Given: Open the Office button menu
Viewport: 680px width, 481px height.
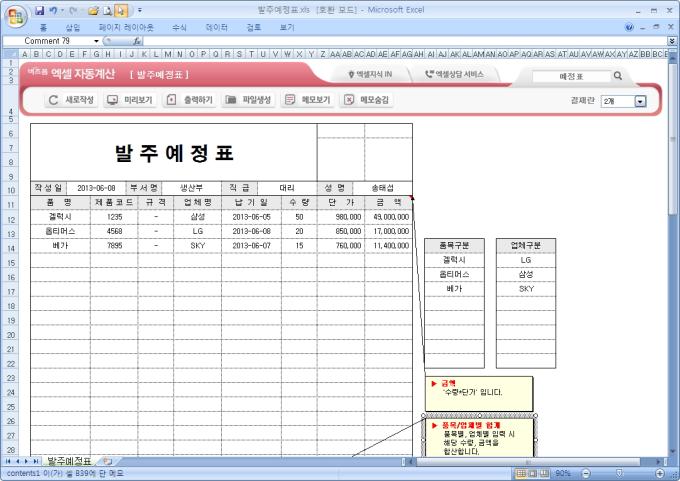Looking at the screenshot, I should (16, 16).
